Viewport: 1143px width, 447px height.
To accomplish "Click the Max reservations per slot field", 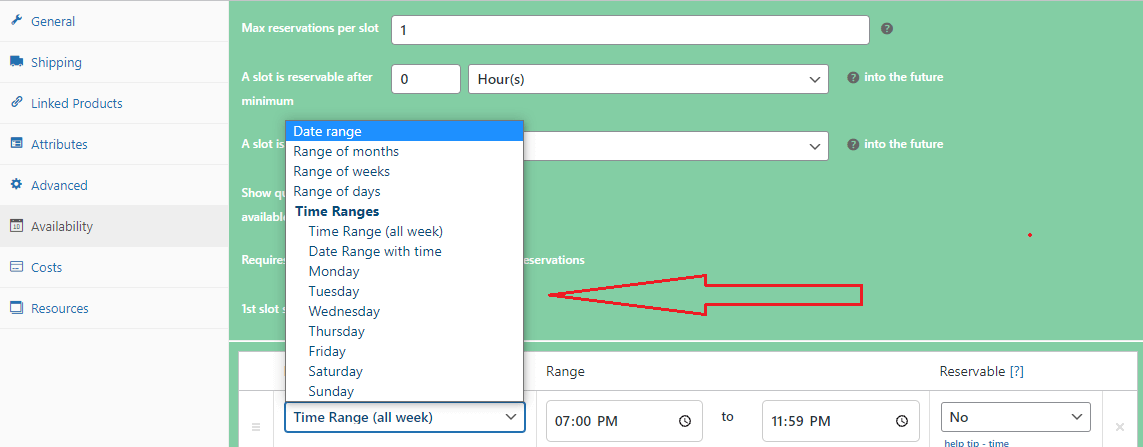I will tap(630, 30).
